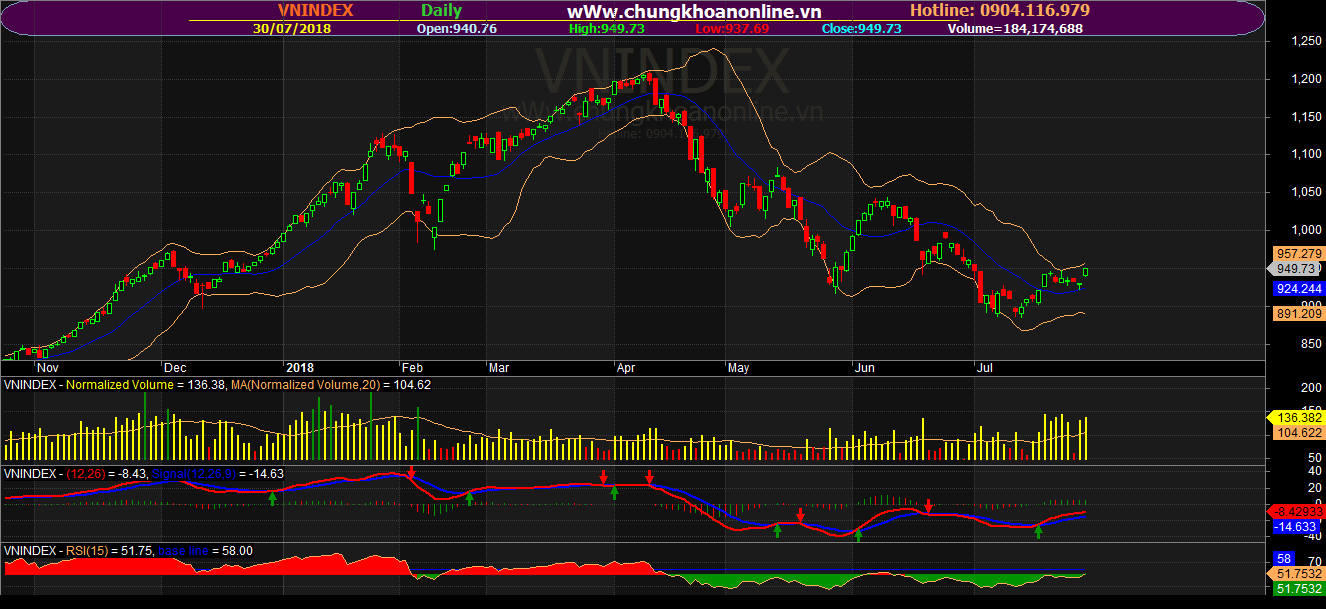Click the VNINDEX symbol name in header
Image resolution: width=1326 pixels, height=609 pixels.
click(315, 11)
